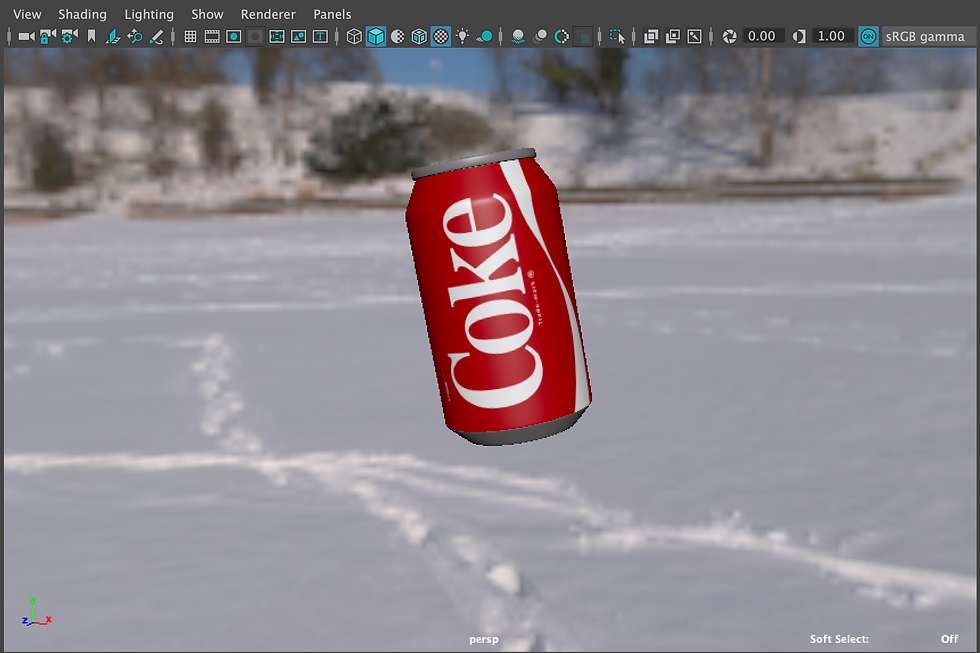Click the Exposure aperture icon
Viewport: 980px width, 653px height.
(x=729, y=36)
